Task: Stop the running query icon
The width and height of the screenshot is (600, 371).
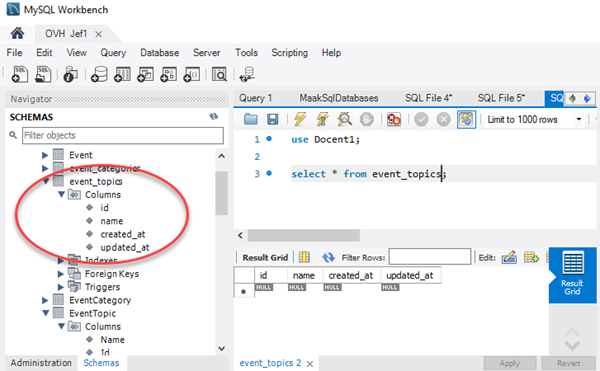Action: click(367, 119)
